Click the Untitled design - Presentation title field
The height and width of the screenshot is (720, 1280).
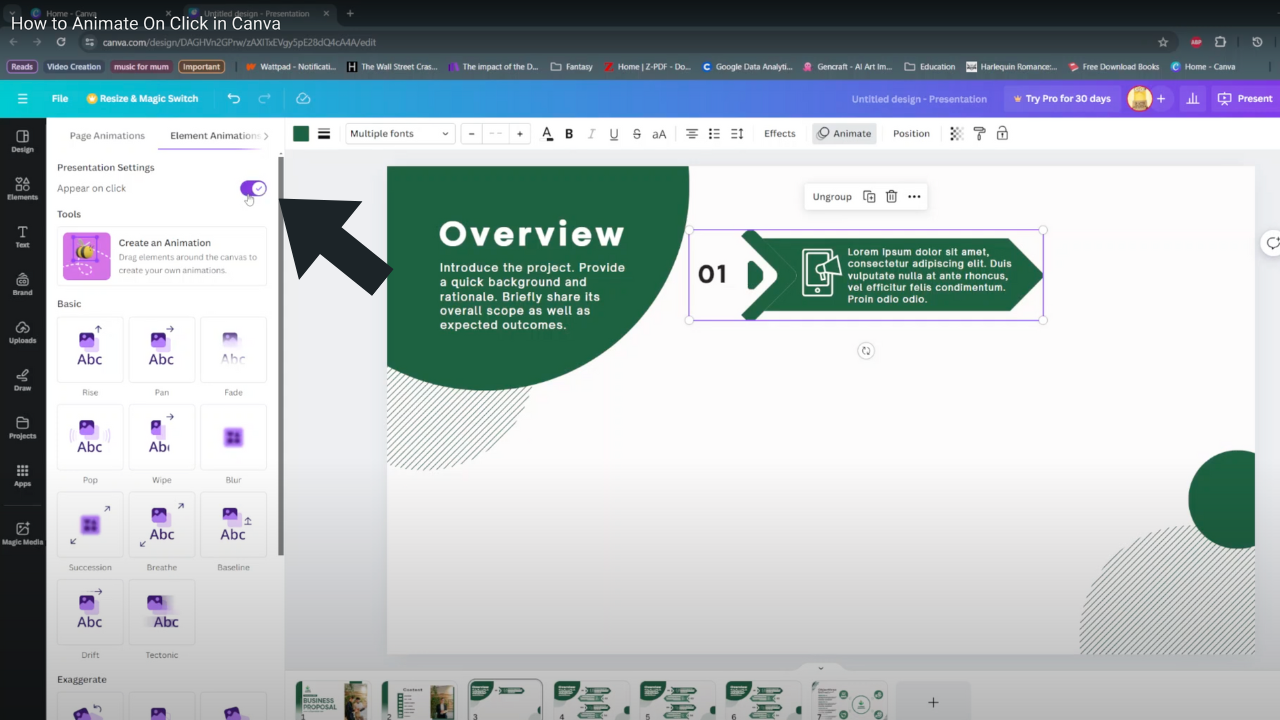tap(919, 98)
